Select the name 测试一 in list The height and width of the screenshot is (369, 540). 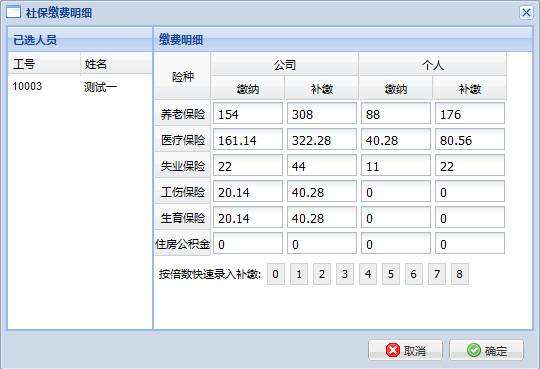(101, 86)
